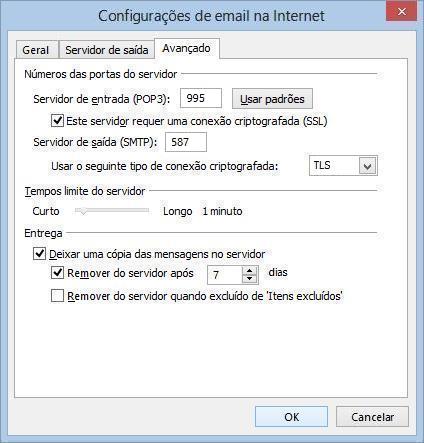Click the SMTP port number field
Image resolution: width=424 pixels, height=443 pixels.
(x=186, y=142)
